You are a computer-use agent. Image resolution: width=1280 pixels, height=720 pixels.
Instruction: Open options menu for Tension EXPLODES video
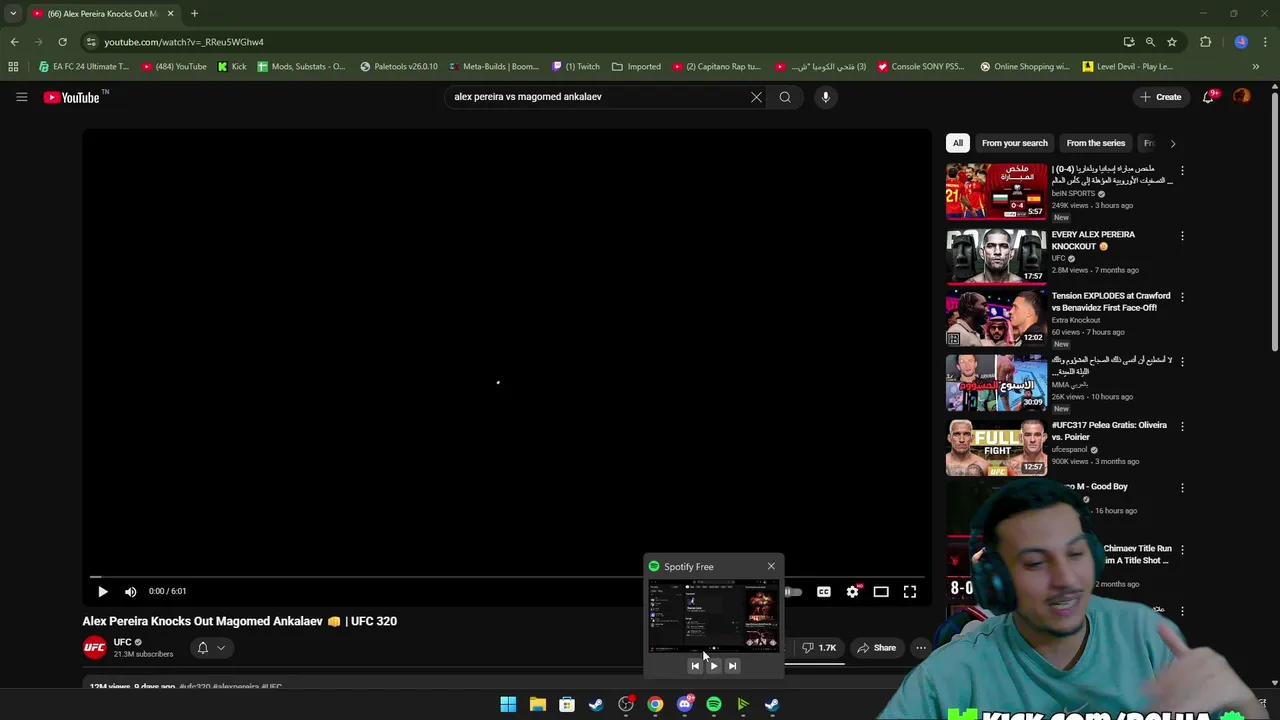coord(1182,297)
